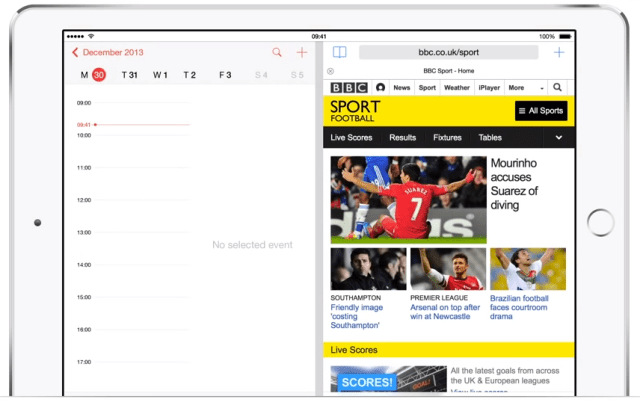The image size is (640, 414).
Task: Open the Live Scores tab in black bar
Action: 351,138
